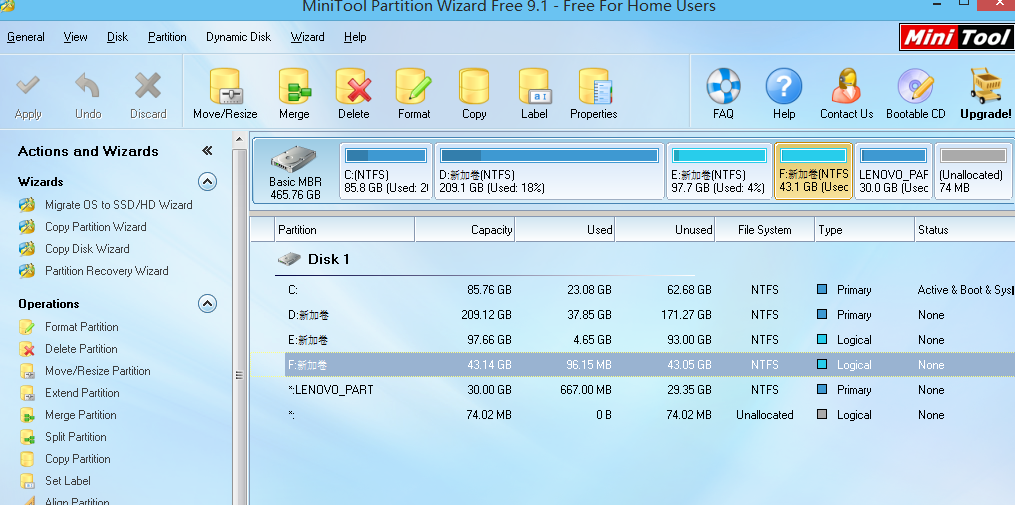The width and height of the screenshot is (1015, 505).
Task: Open the Help menu
Action: [355, 37]
